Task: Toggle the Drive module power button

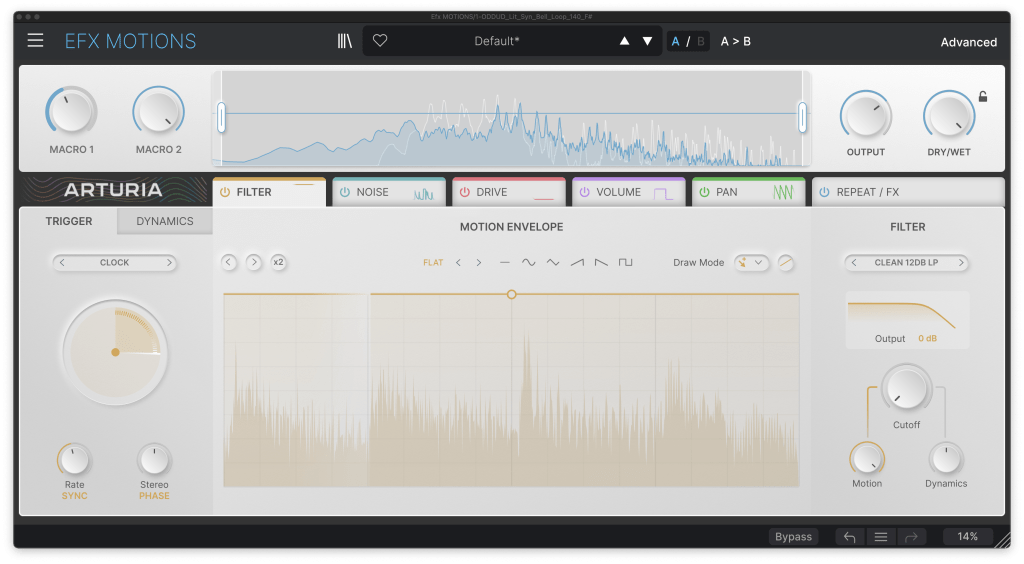Action: coord(464,192)
